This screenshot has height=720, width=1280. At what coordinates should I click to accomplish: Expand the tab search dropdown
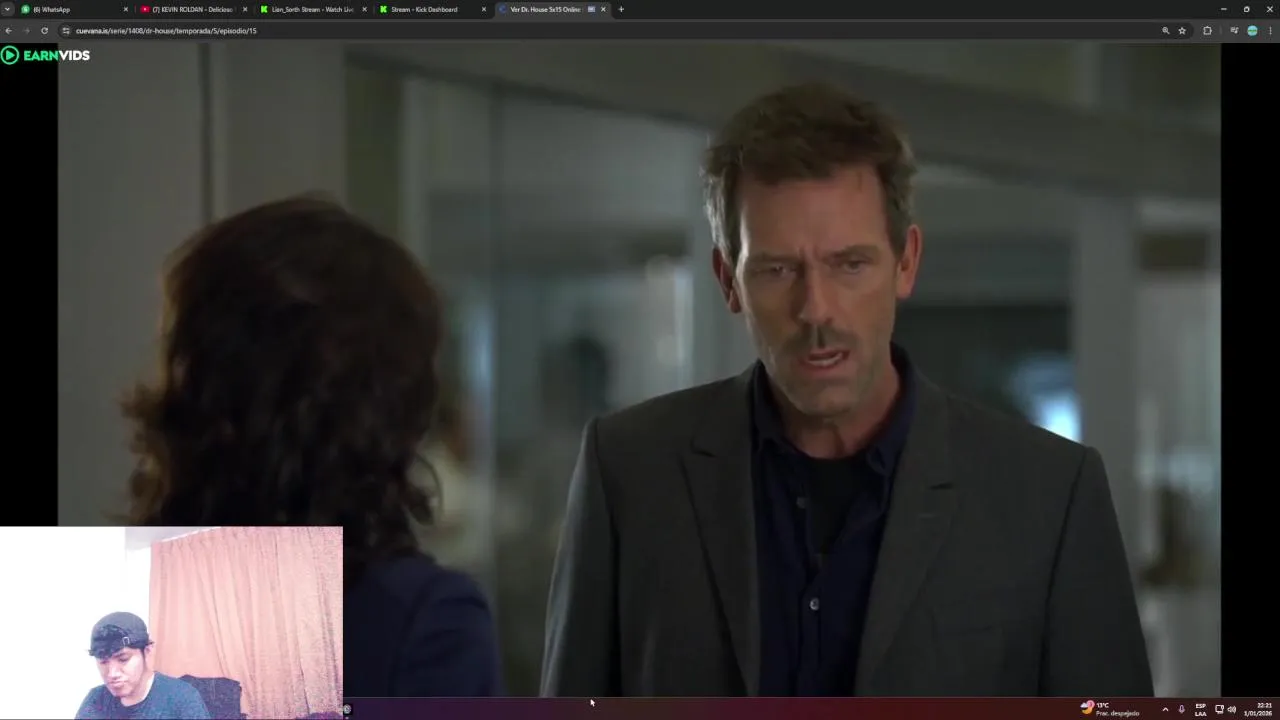coord(8,9)
